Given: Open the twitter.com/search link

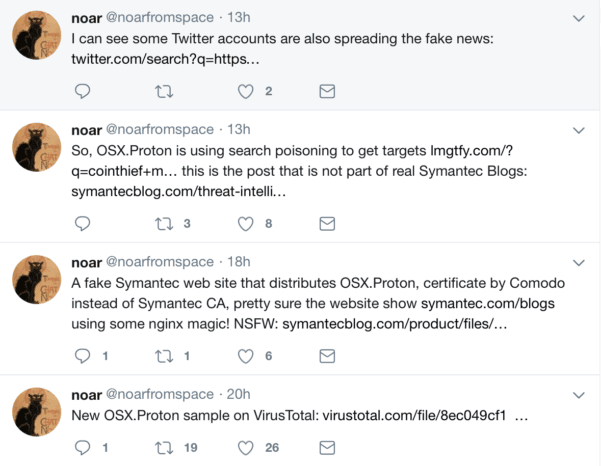Looking at the screenshot, I should point(166,60).
